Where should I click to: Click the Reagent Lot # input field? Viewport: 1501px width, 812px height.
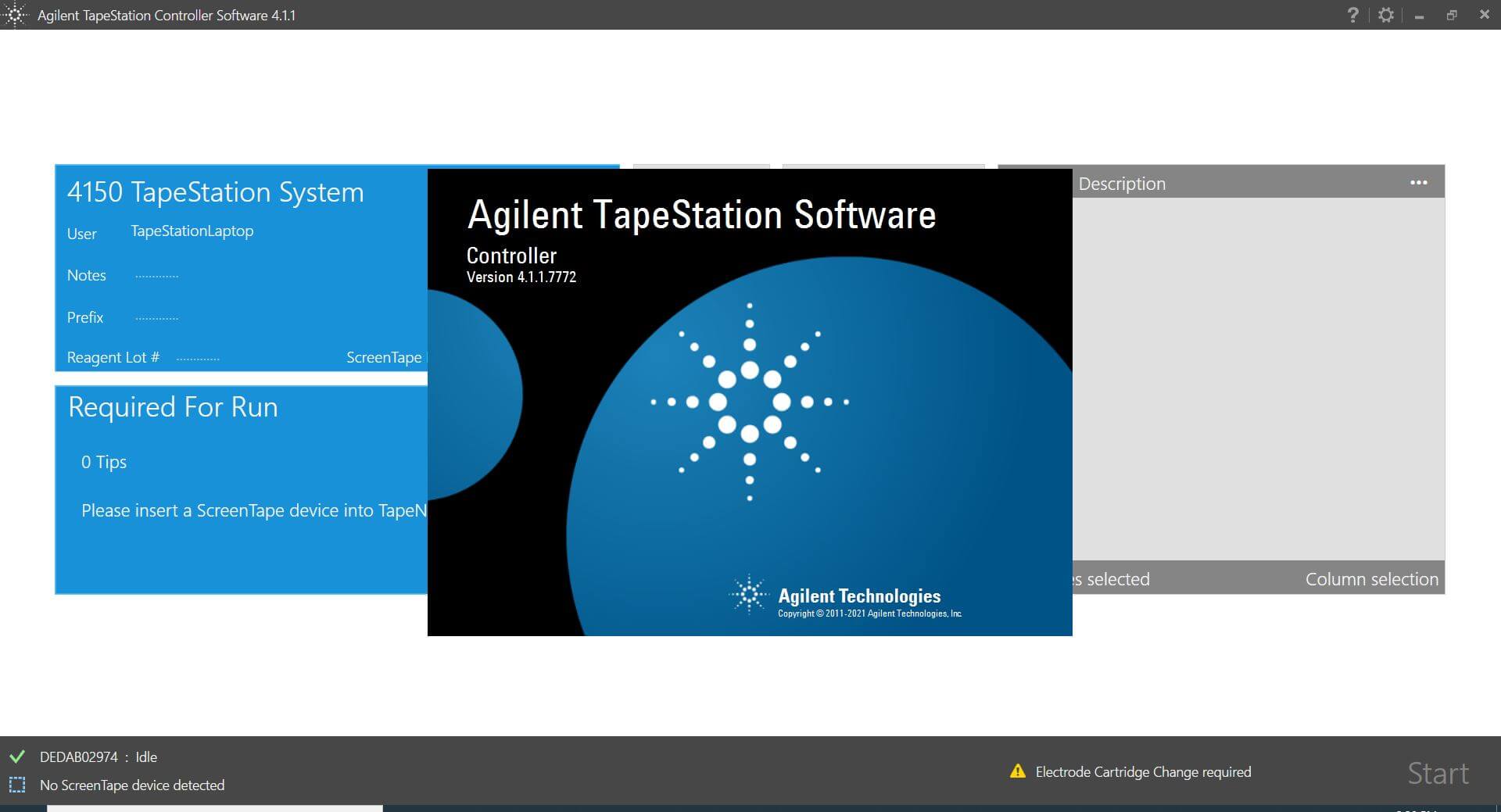point(198,358)
